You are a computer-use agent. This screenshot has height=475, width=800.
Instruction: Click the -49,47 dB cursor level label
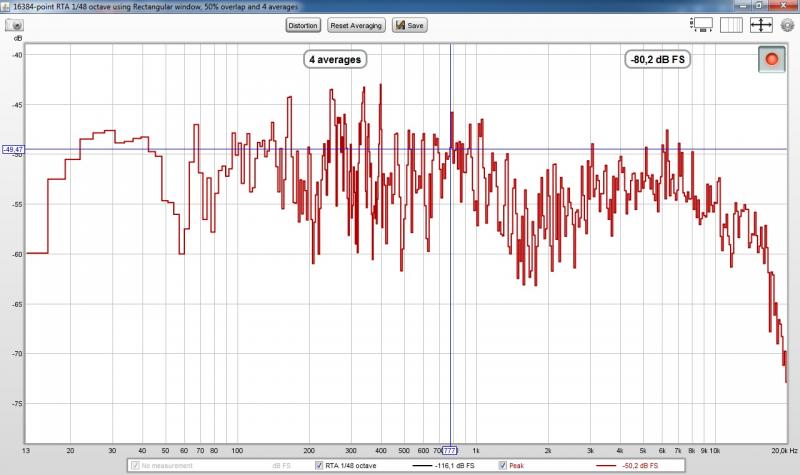tap(13, 149)
